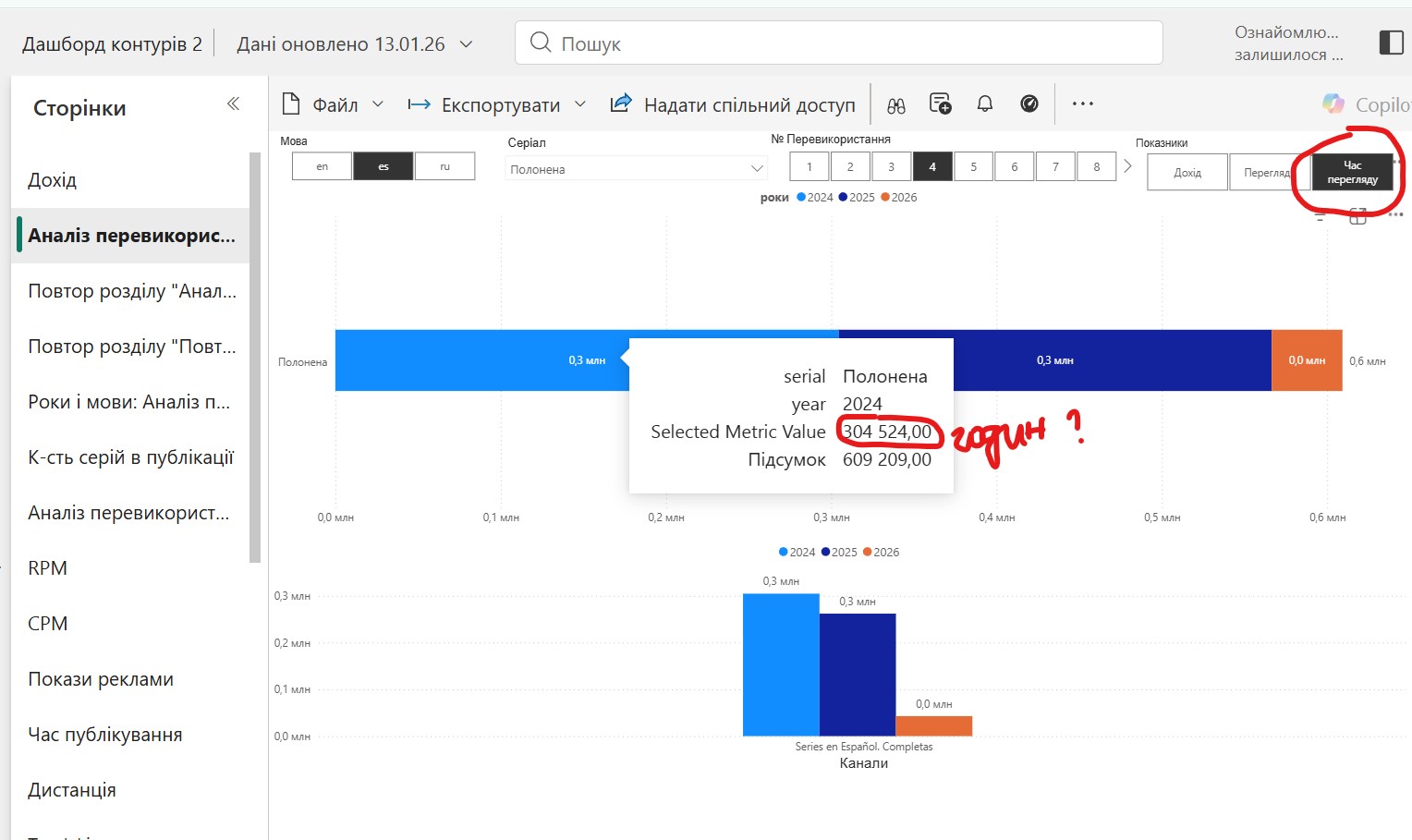Image resolution: width=1412 pixels, height=840 pixels.
Task: Expand the Експортувати menu chevron
Action: [580, 104]
